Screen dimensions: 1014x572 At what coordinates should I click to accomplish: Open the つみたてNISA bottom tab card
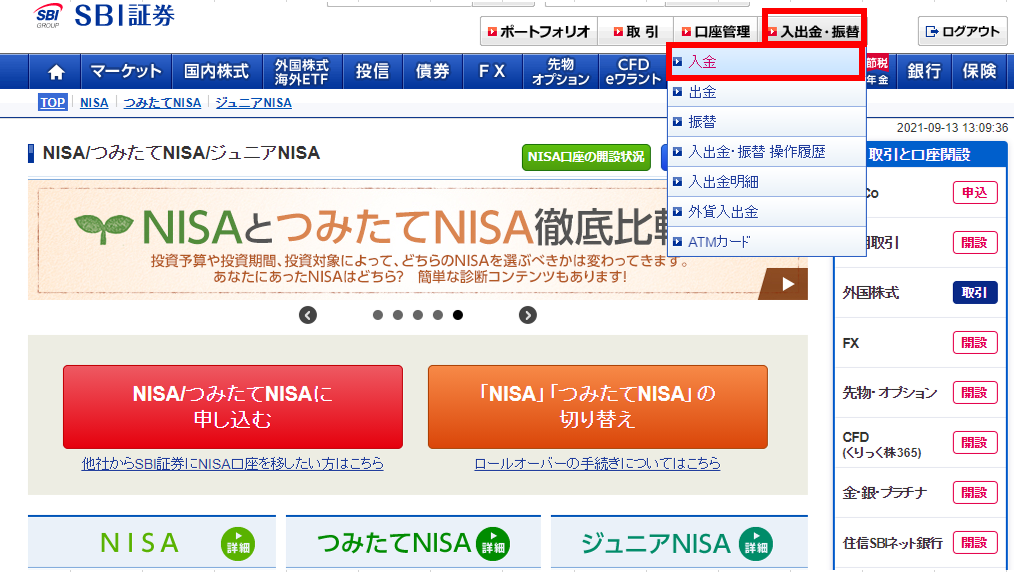pos(413,542)
